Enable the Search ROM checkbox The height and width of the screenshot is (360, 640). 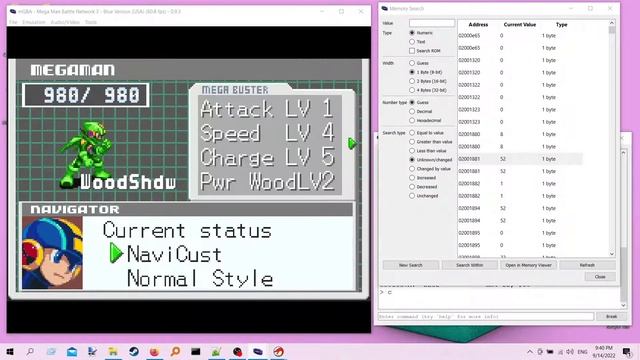point(412,51)
